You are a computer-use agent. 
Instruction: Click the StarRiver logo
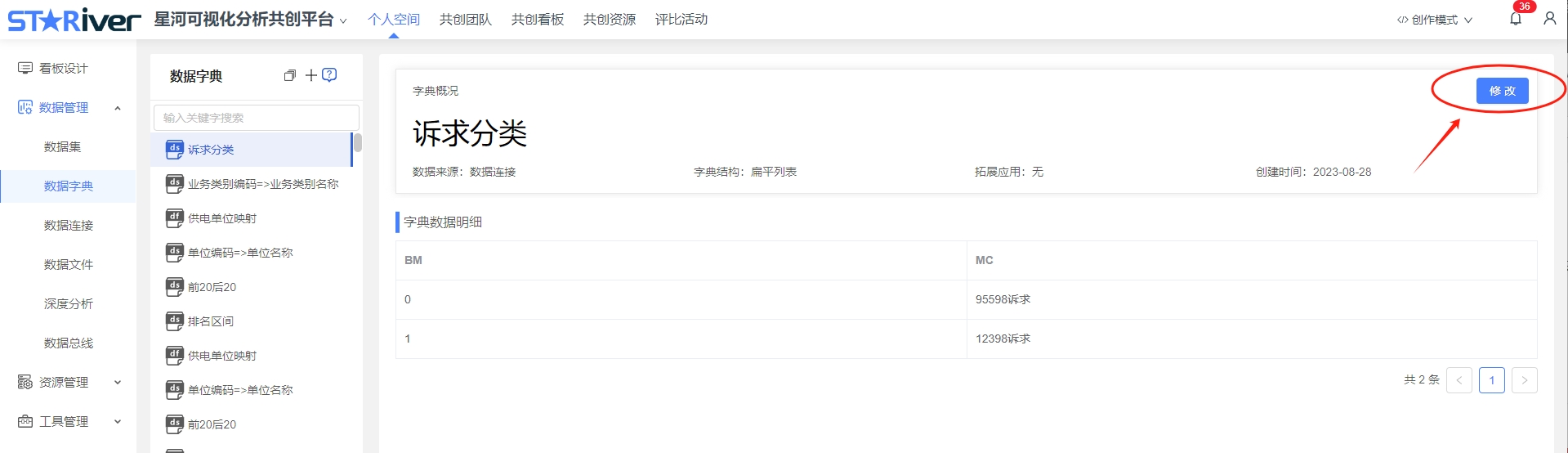74,20
